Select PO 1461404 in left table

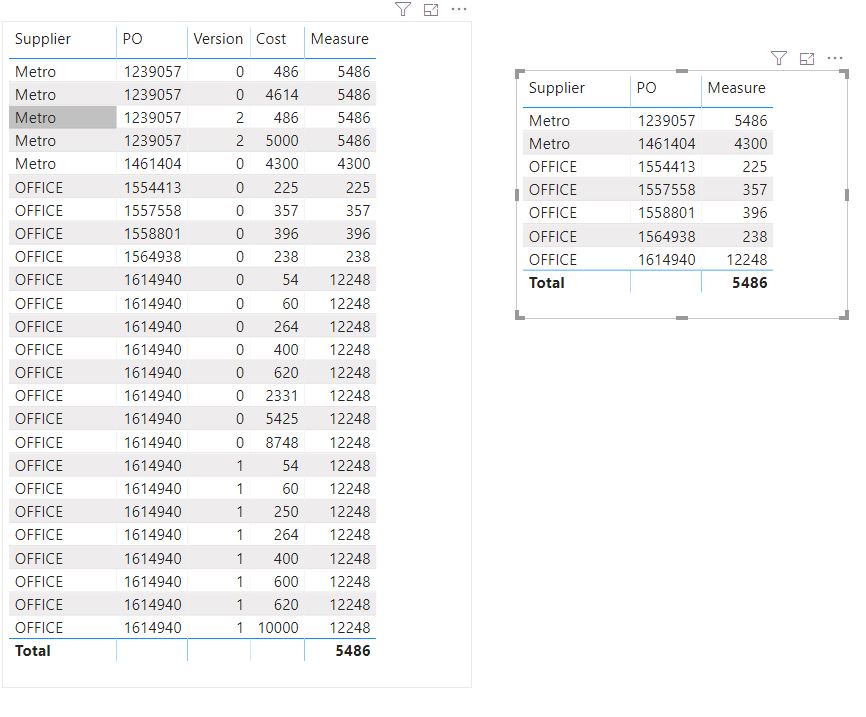[x=152, y=164]
